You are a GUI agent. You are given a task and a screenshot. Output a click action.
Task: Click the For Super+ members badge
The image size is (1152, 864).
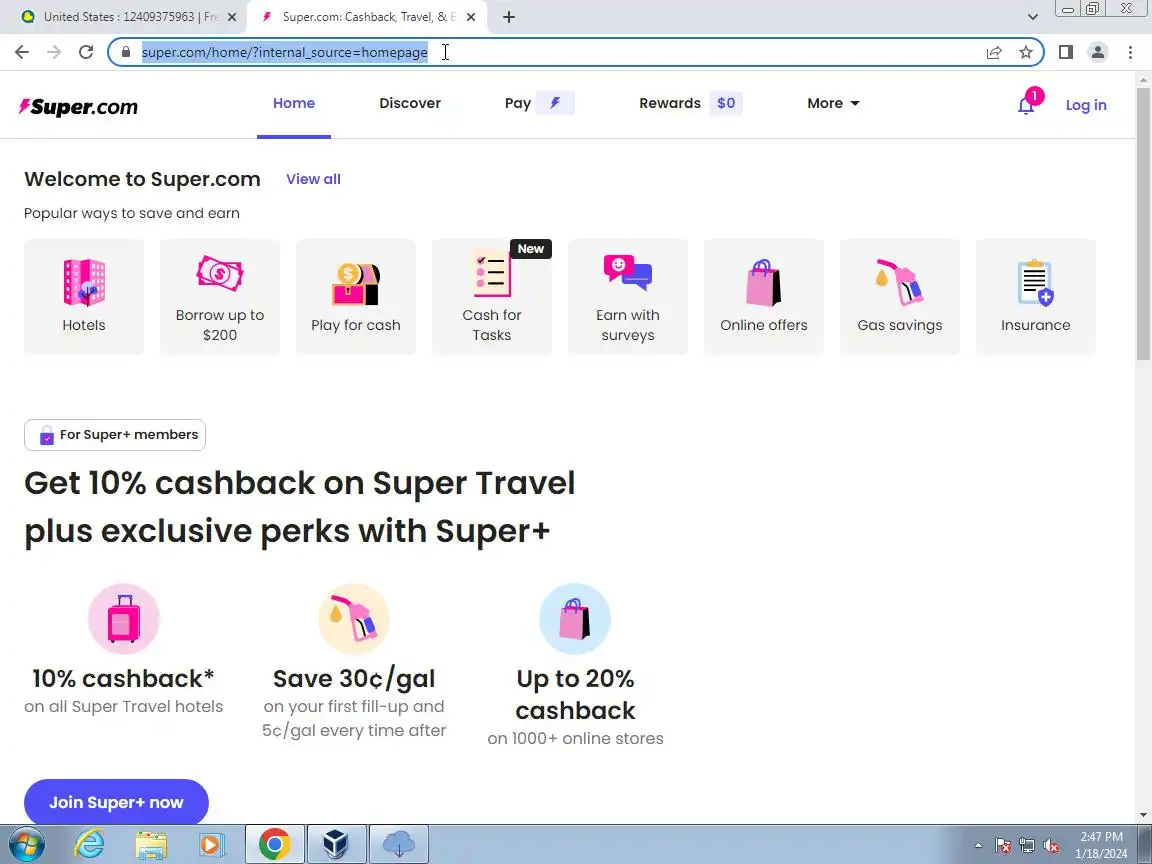(x=115, y=435)
